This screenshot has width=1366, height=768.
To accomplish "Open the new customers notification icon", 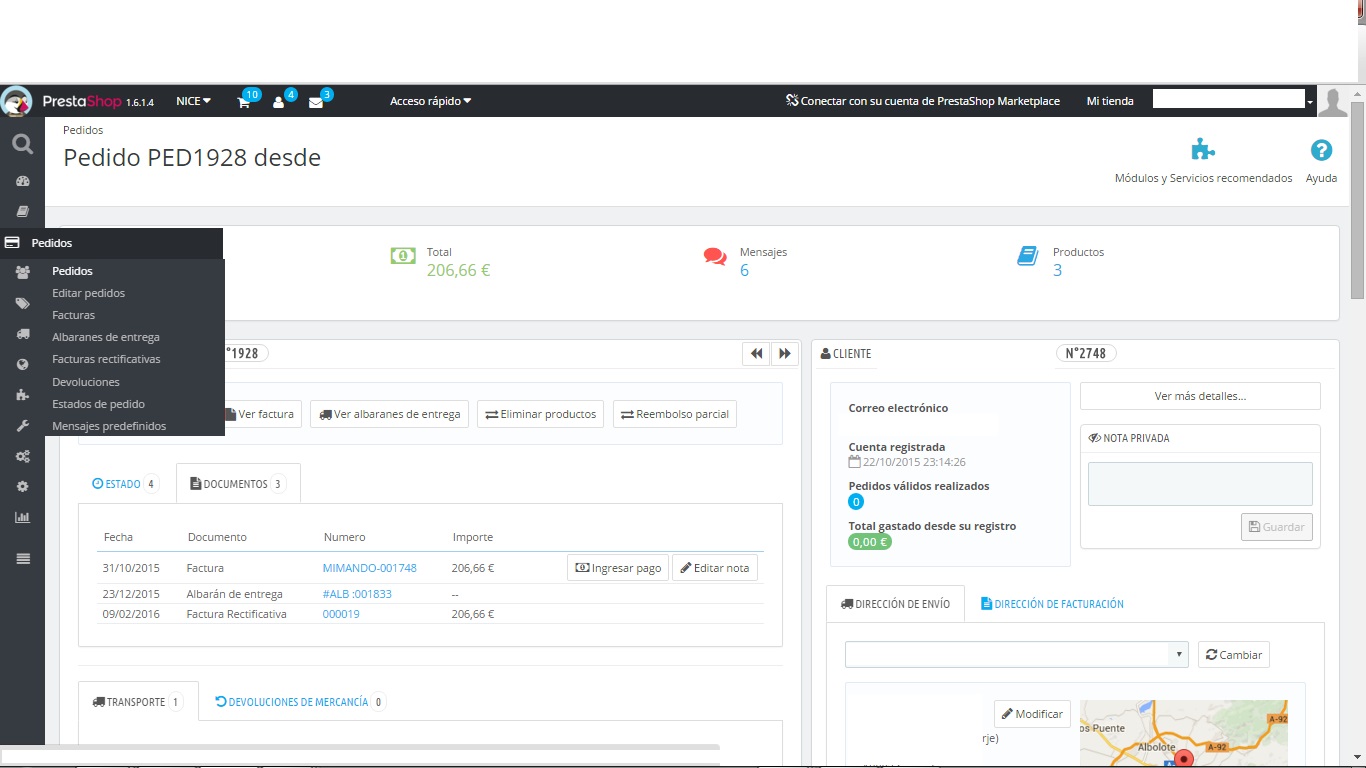I will coord(279,102).
